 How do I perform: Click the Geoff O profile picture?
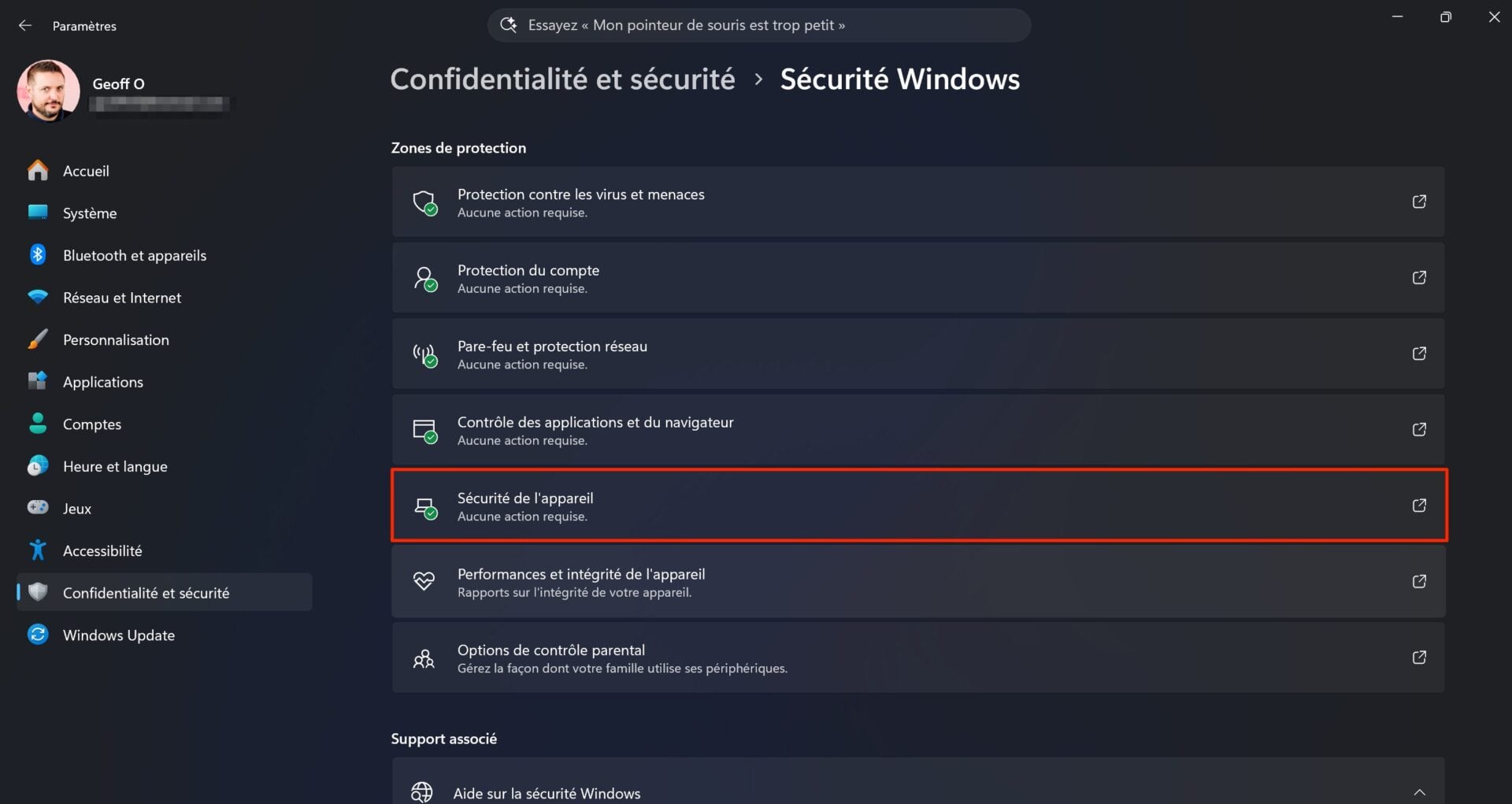point(48,91)
